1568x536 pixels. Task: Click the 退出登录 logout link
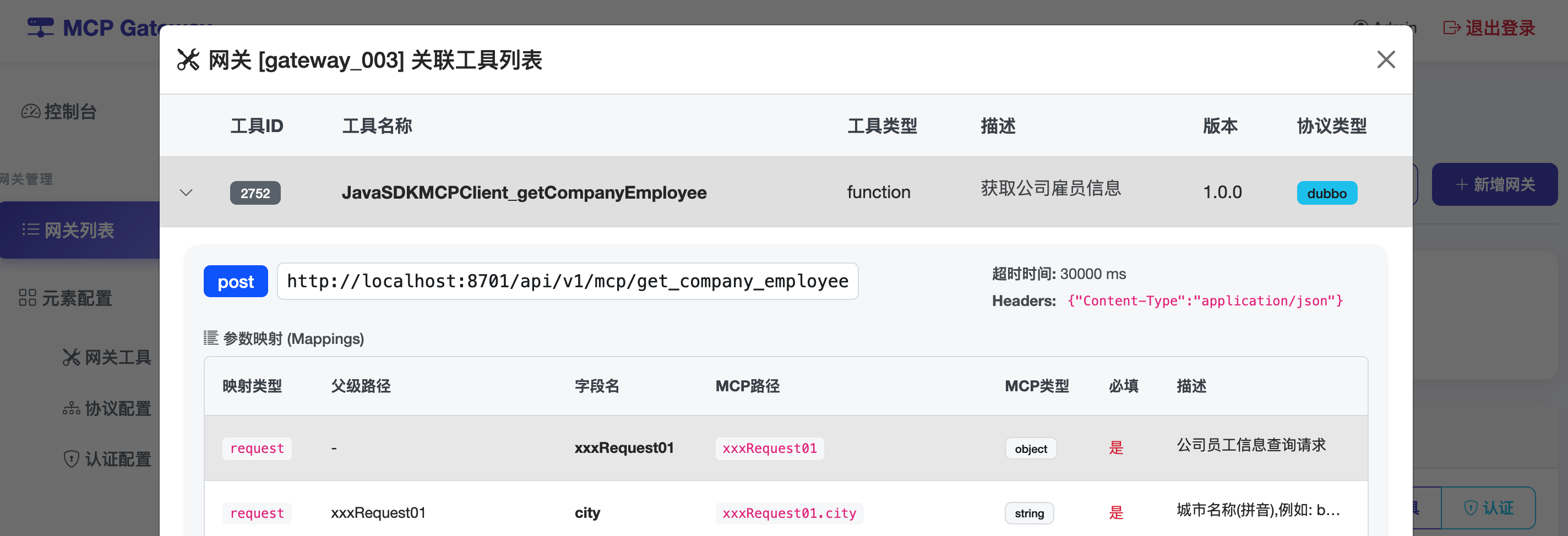[1489, 28]
